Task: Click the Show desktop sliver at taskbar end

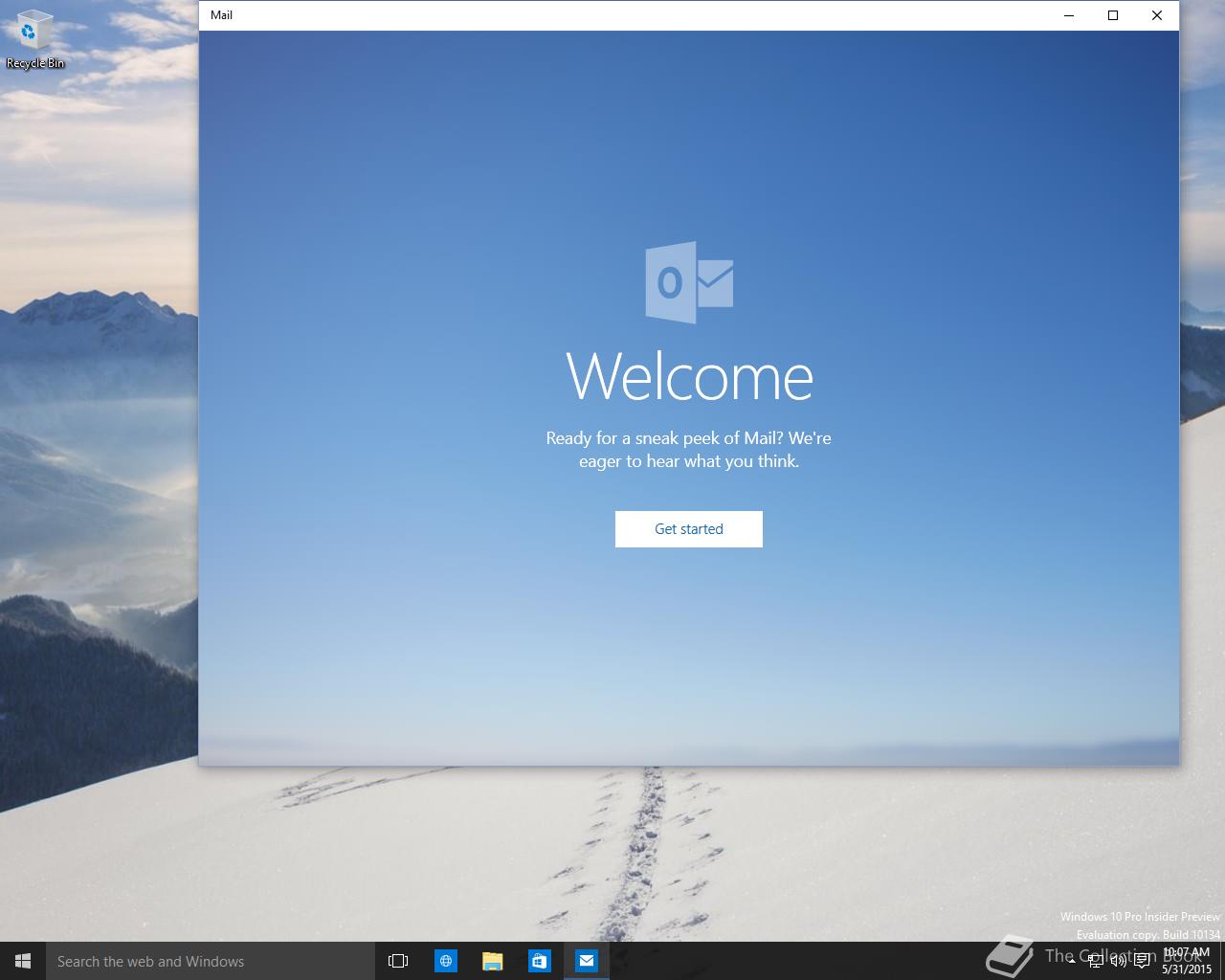Action: [x=1222, y=961]
